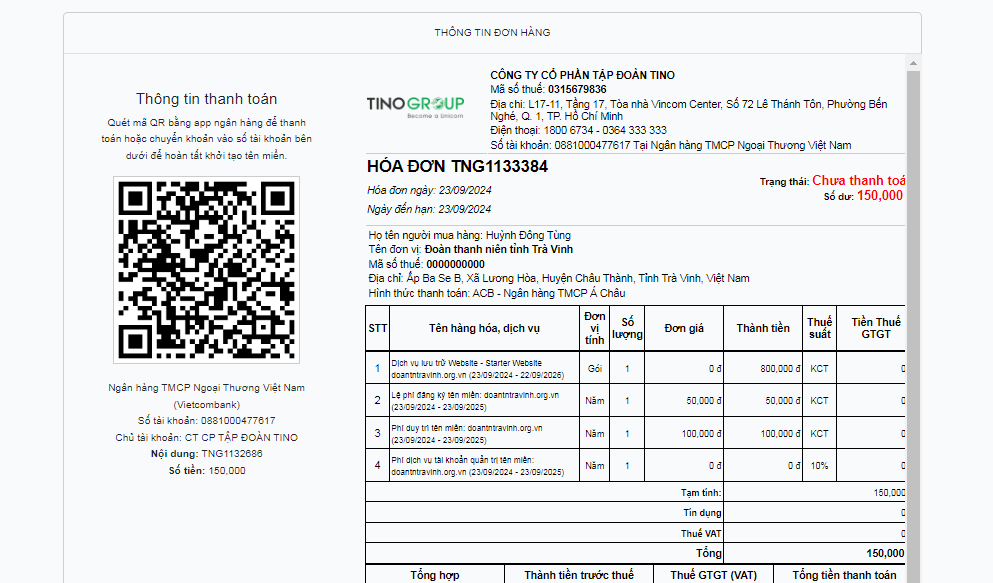Click the TINO GROUP logo
993x583 pixels.
[415, 107]
